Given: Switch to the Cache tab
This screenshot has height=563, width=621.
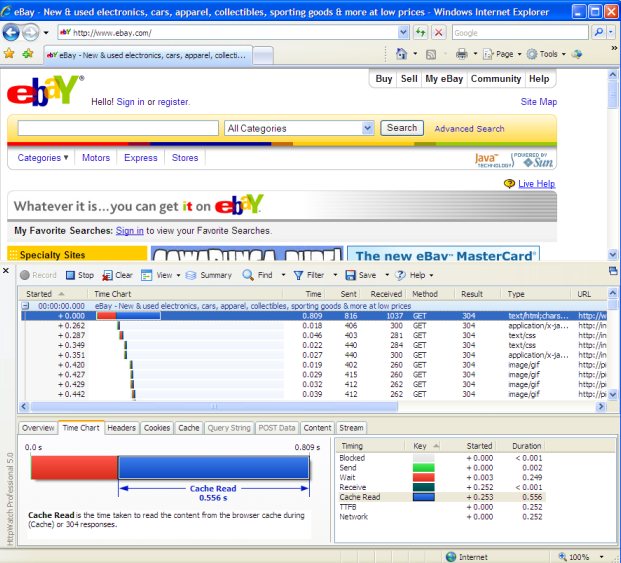Looking at the screenshot, I should pyautogui.click(x=189, y=428).
